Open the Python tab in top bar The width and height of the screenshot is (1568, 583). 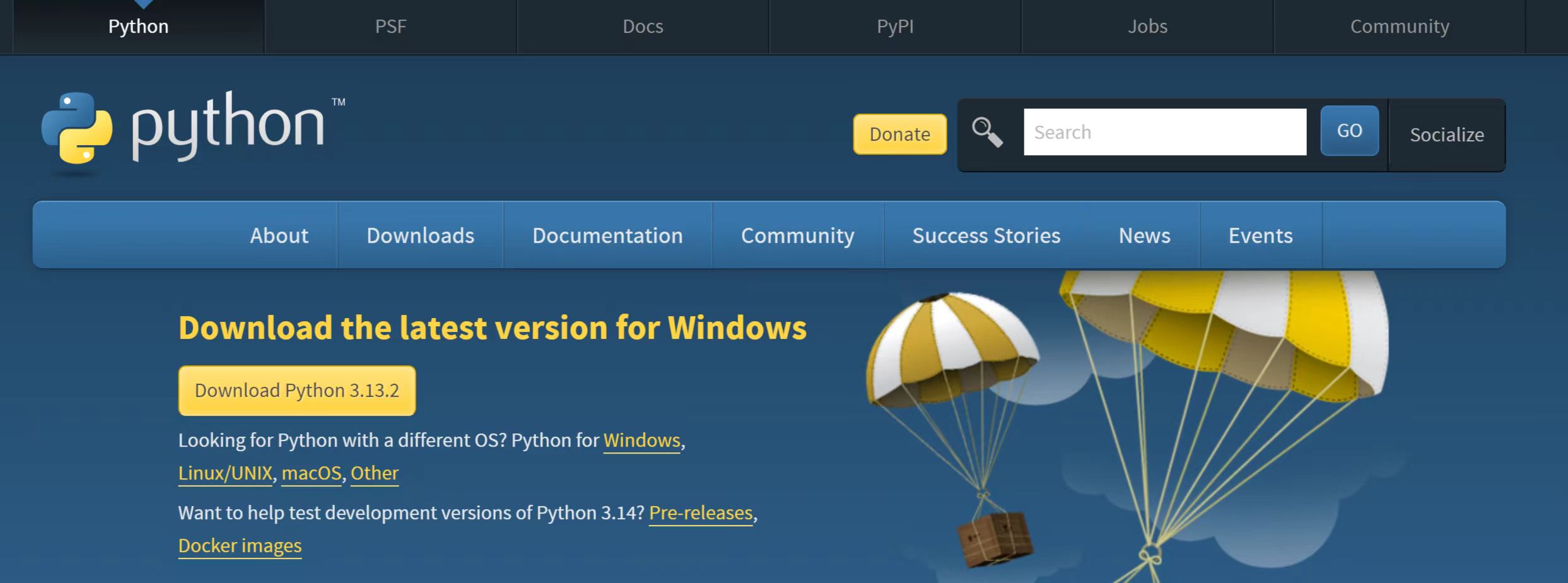pyautogui.click(x=139, y=26)
